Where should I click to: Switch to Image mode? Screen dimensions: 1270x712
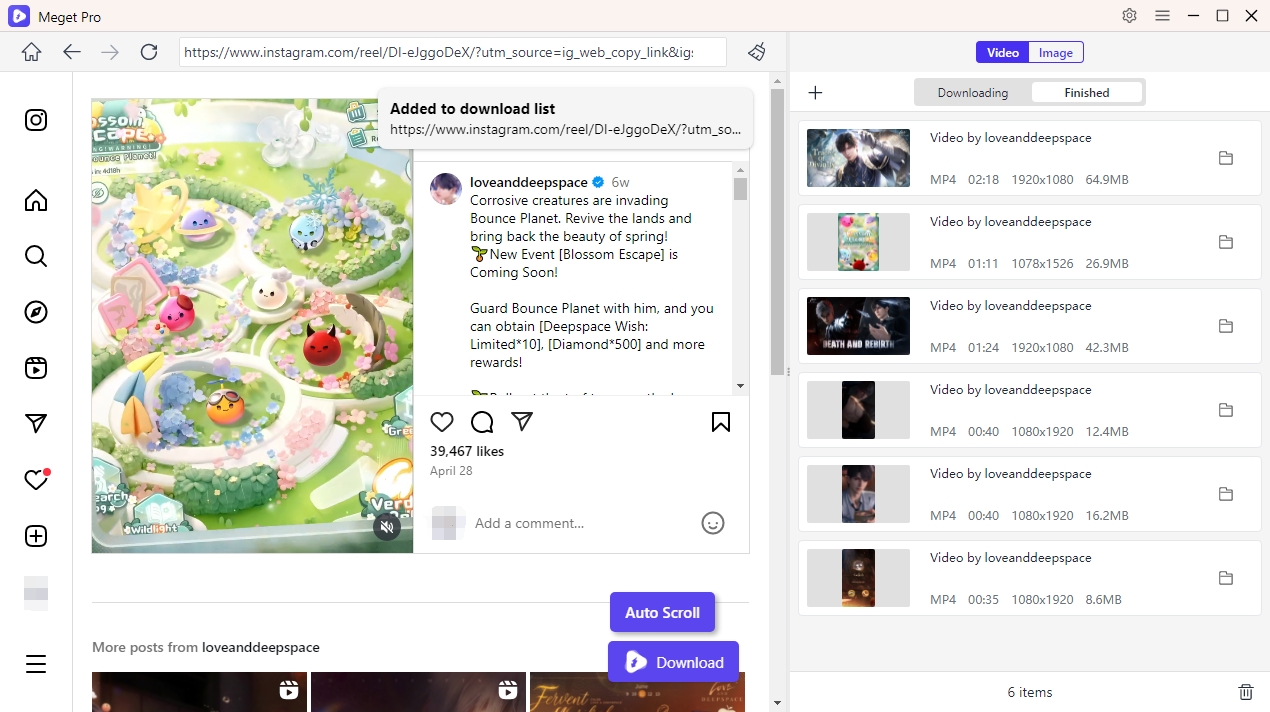click(1056, 53)
